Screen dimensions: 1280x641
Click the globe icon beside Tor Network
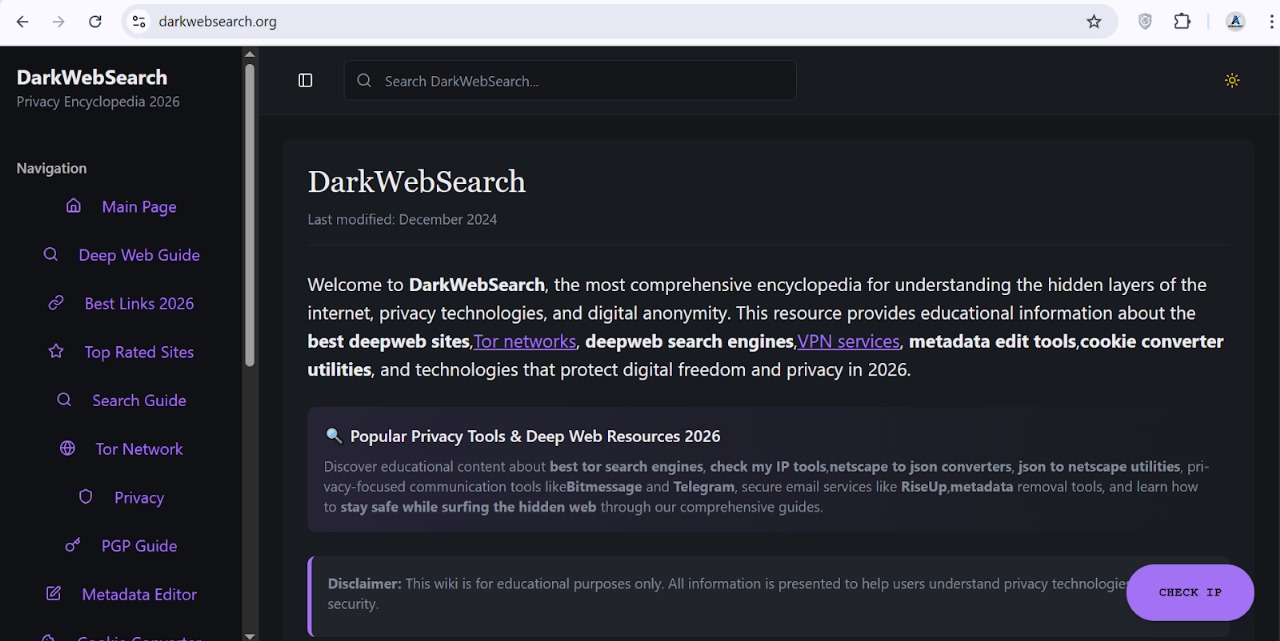68,449
